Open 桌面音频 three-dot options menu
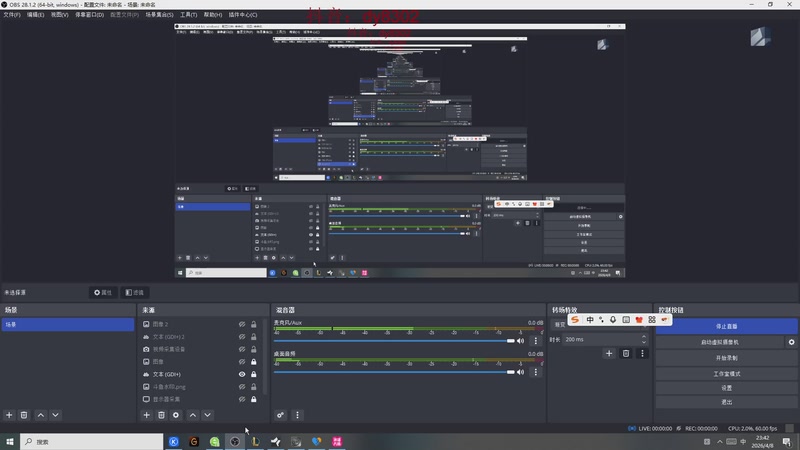This screenshot has width=800, height=450. point(536,372)
